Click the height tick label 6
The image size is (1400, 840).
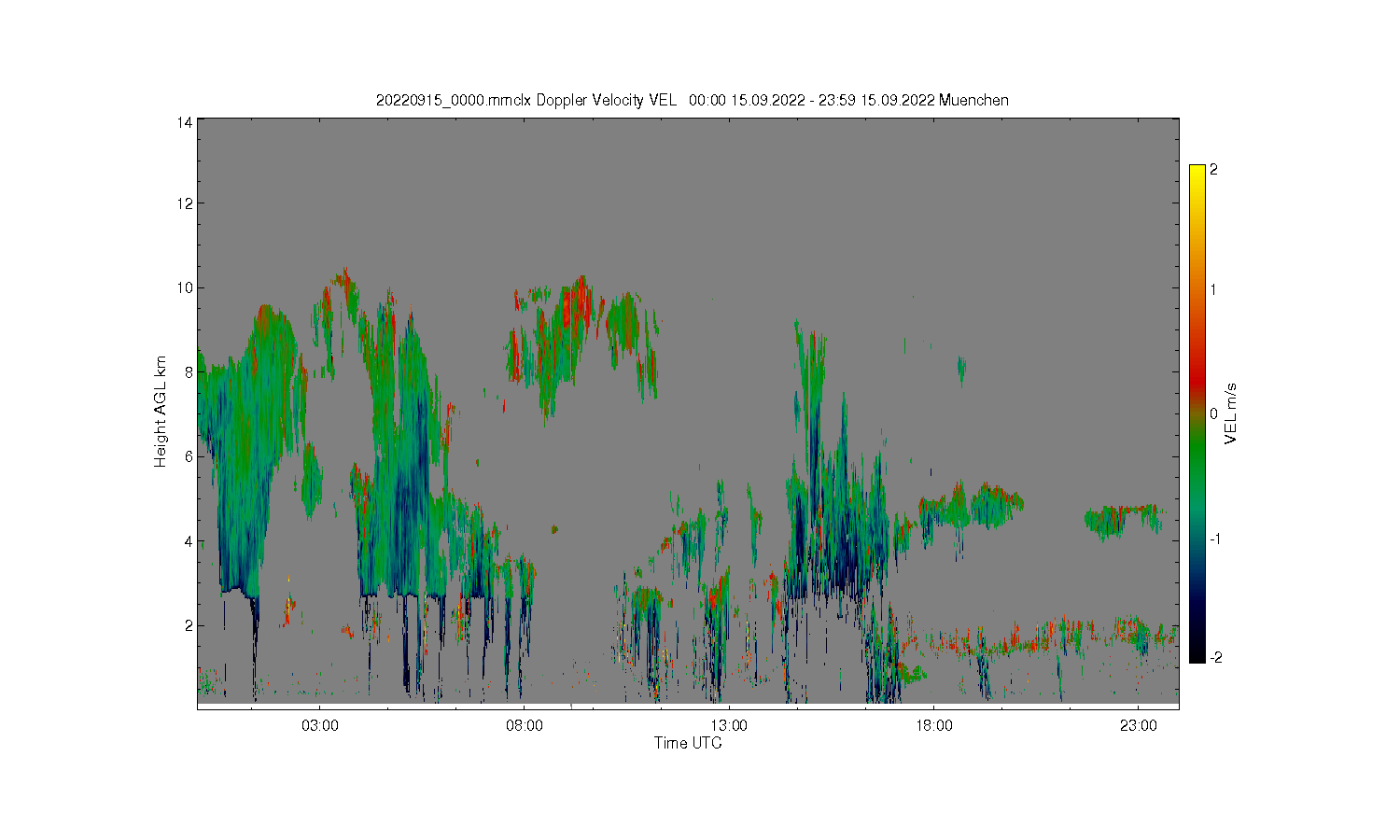(x=189, y=456)
